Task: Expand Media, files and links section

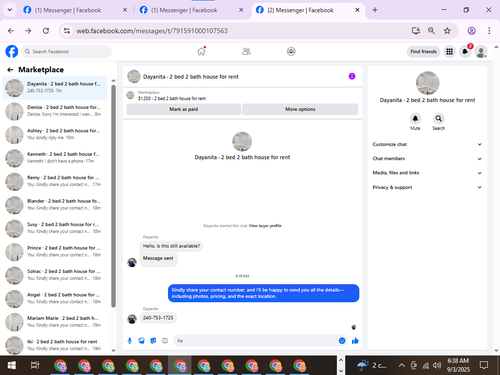Action: tap(427, 173)
